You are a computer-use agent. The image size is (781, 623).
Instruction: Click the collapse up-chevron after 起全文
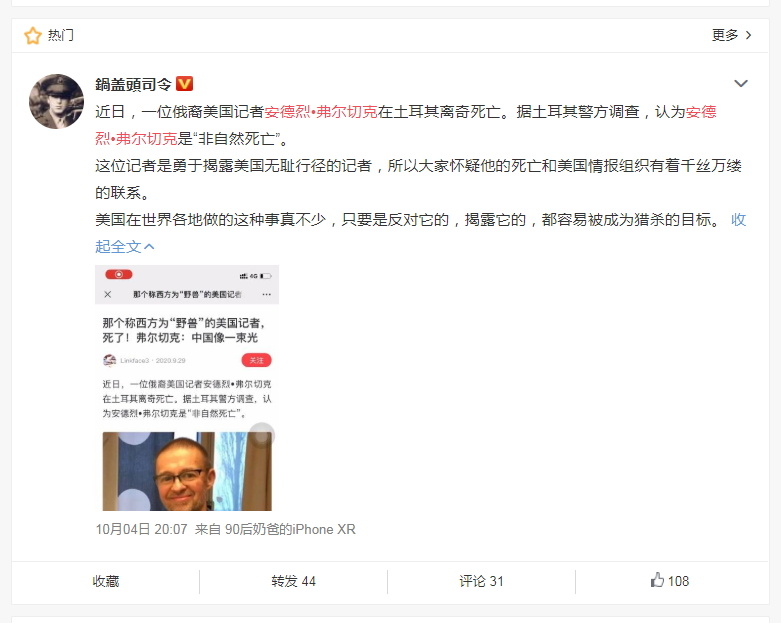149,247
